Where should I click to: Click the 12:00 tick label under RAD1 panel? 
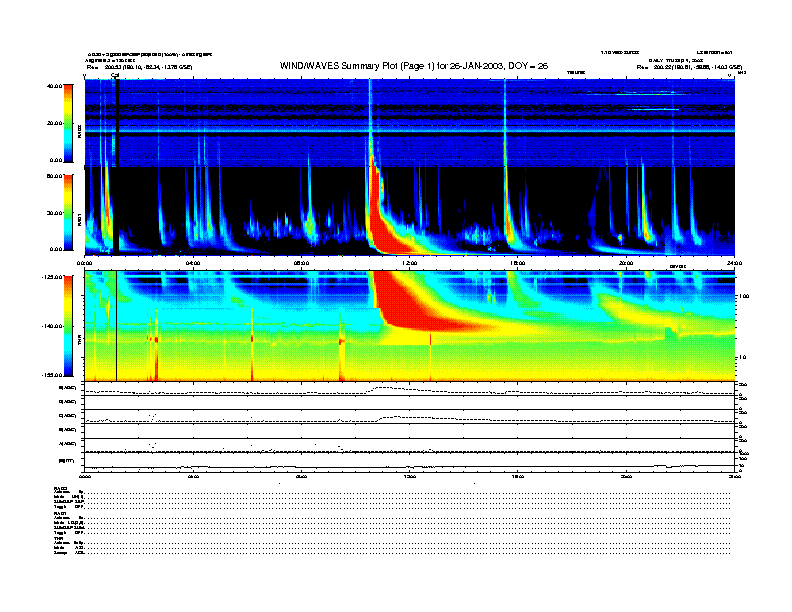point(410,263)
